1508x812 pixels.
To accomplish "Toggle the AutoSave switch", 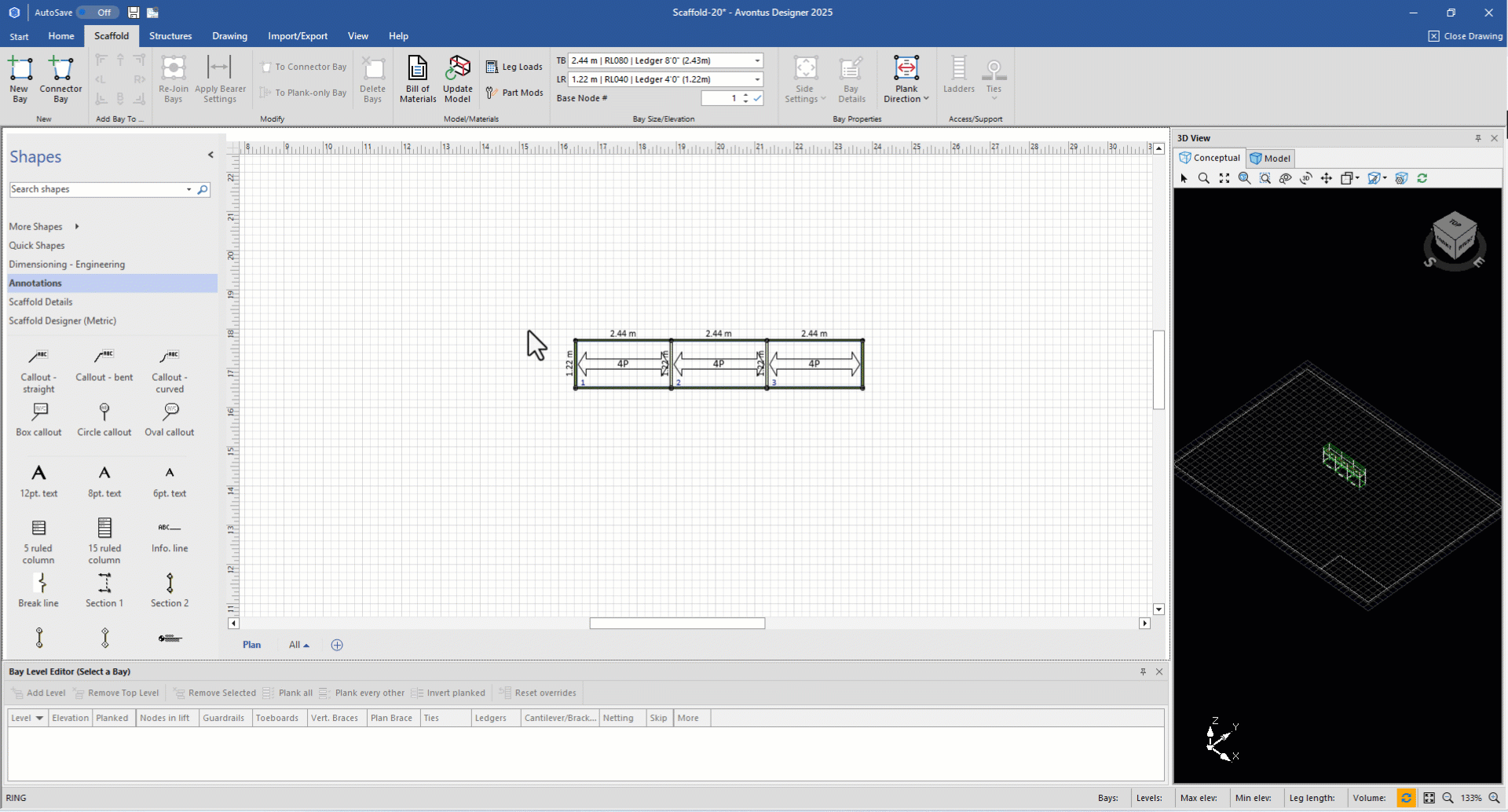I will 97,13.
